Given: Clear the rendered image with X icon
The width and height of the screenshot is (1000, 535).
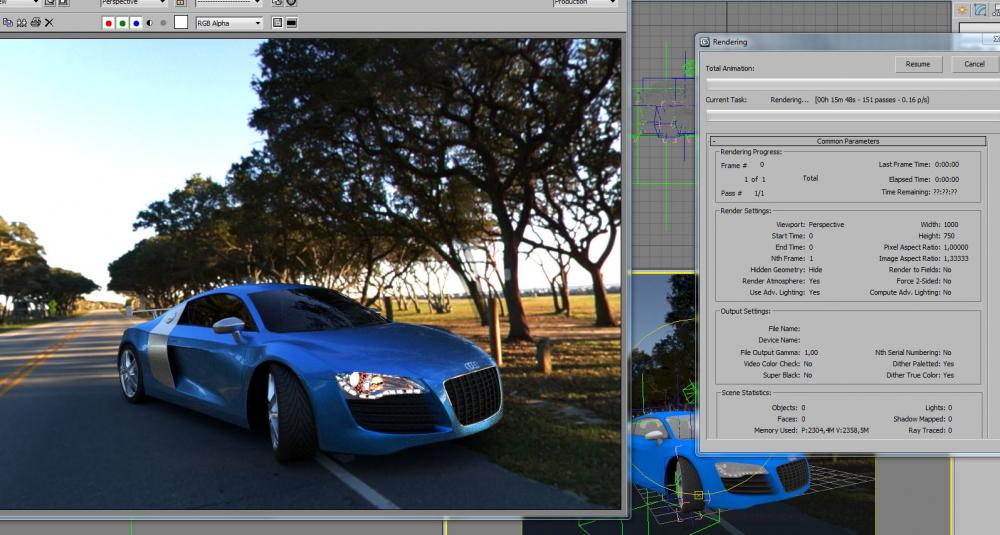Looking at the screenshot, I should (x=49, y=23).
